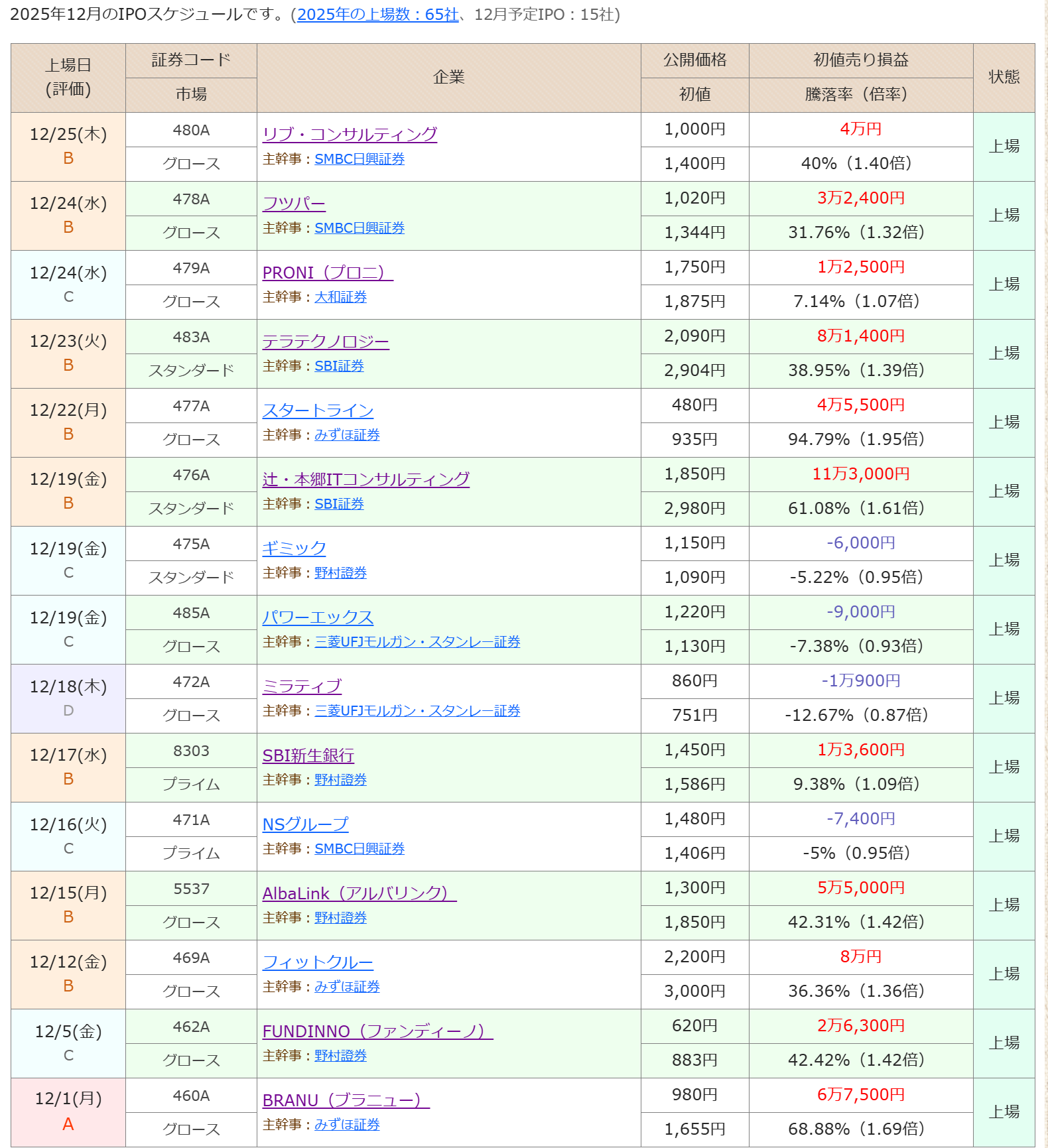
Task: Click the 上場日(評価) column header
Action: point(68,78)
